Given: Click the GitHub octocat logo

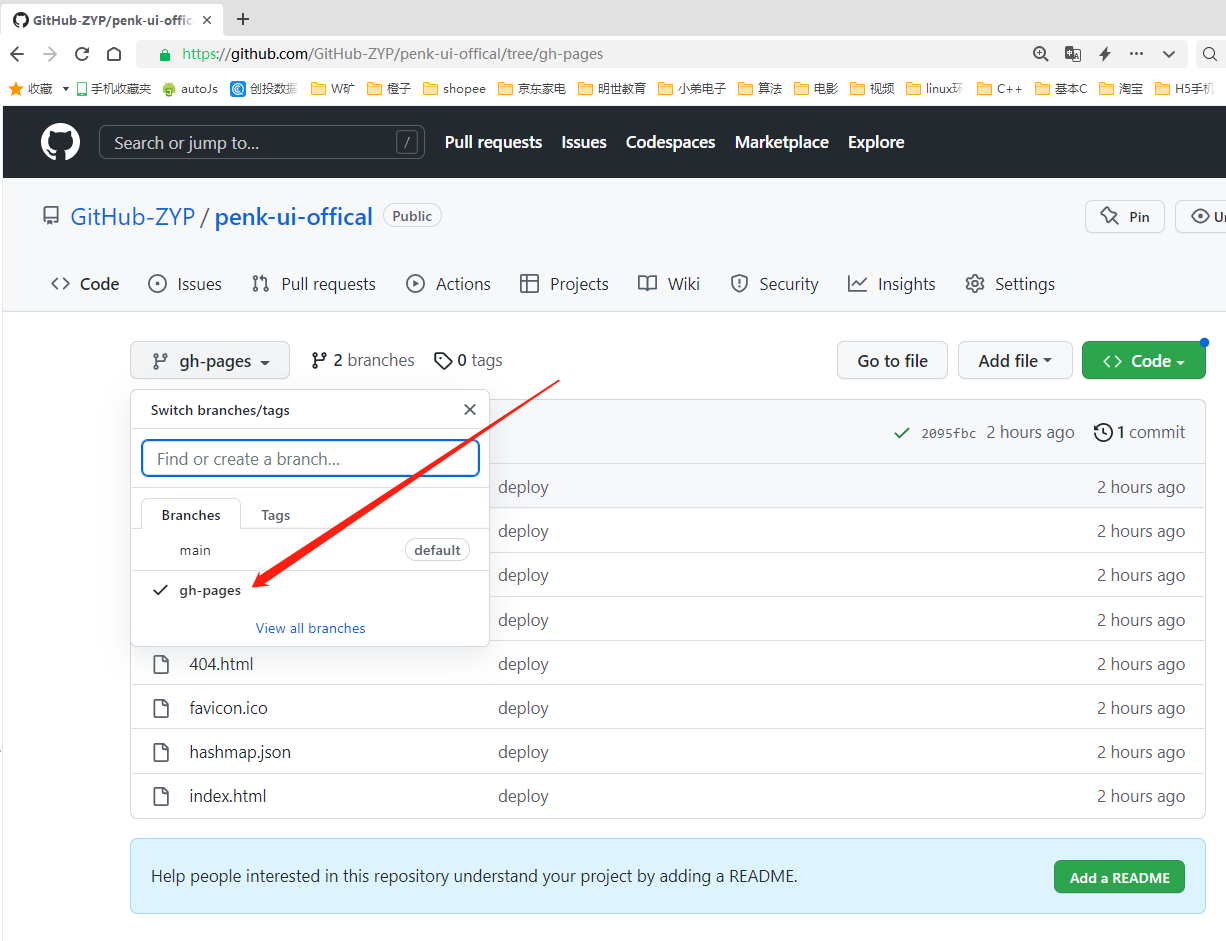Looking at the screenshot, I should [x=60, y=142].
